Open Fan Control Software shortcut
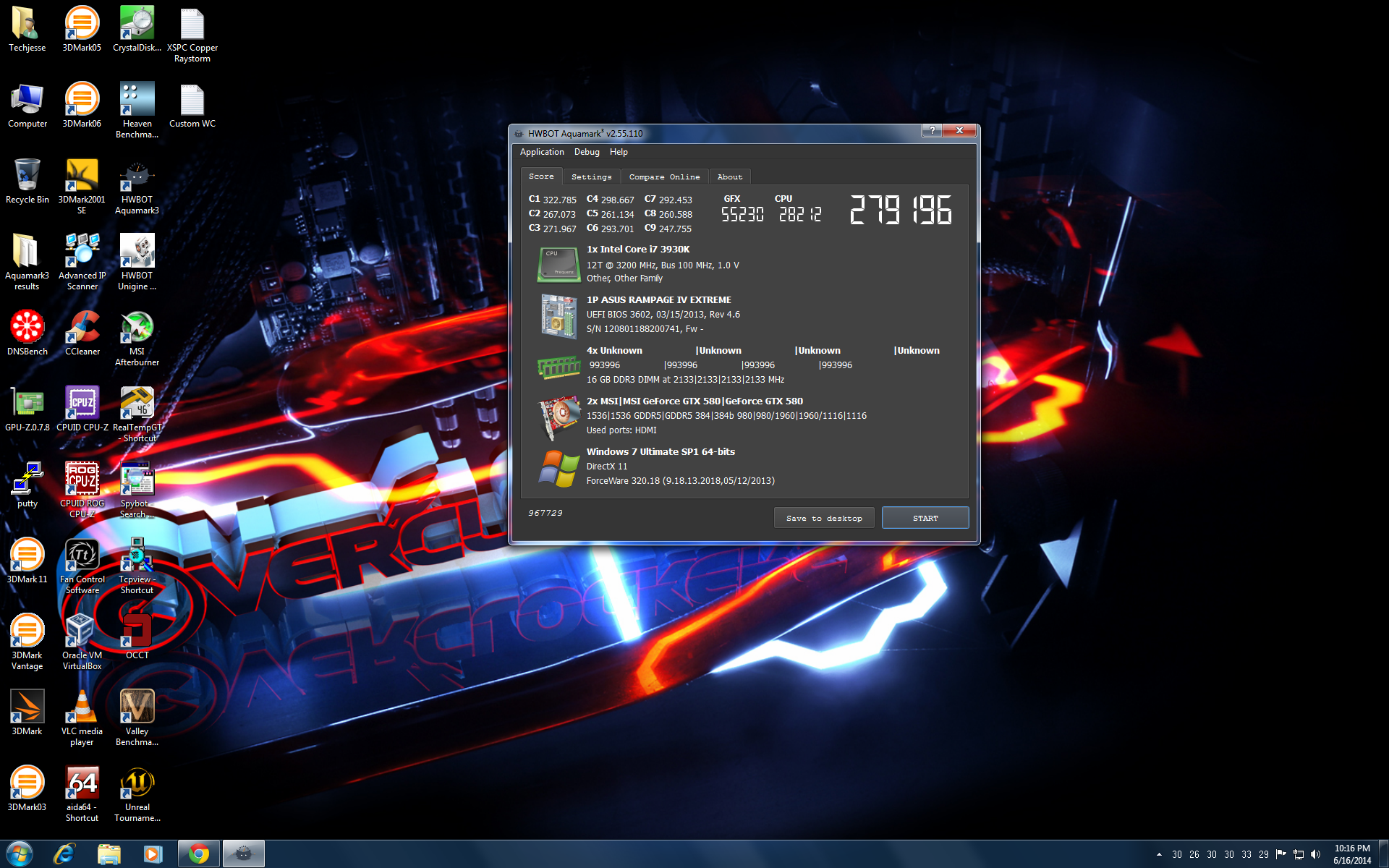Viewport: 1389px width, 868px height. (x=82, y=566)
